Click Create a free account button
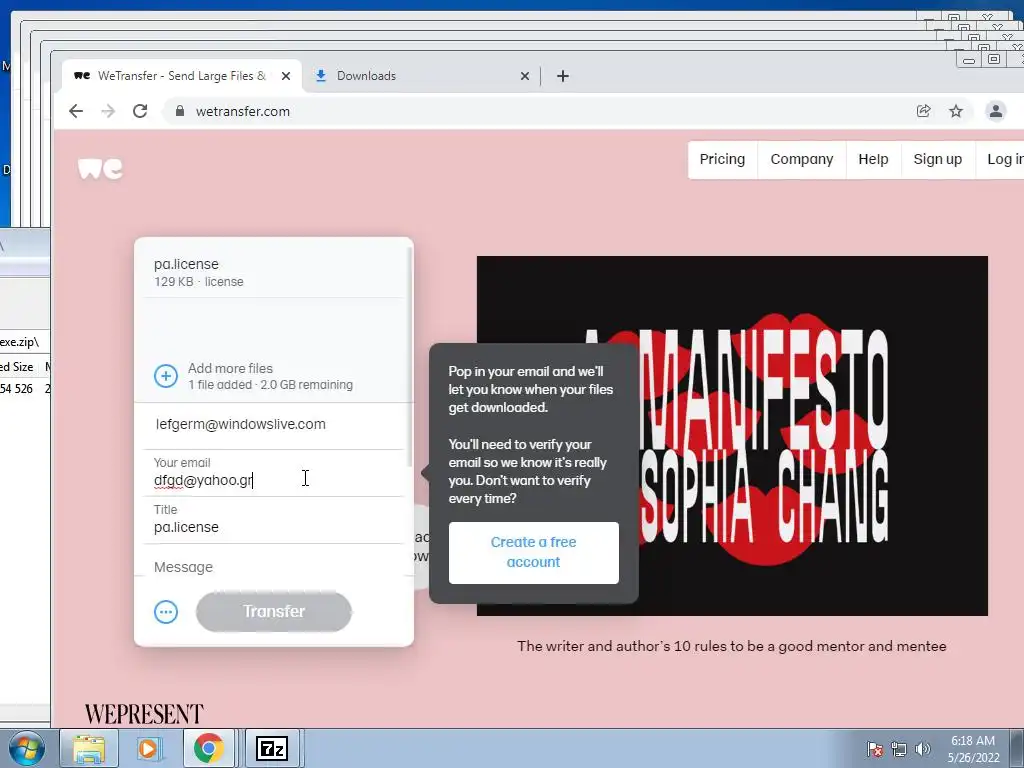The height and width of the screenshot is (768, 1024). (534, 552)
